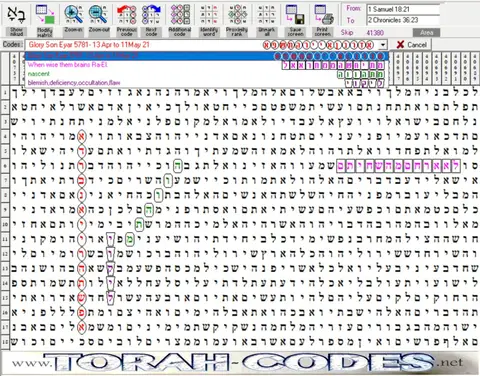Image resolution: width=480 pixels, height=376 pixels.
Task: Click the red circled letter in matrix row 17
Action: [81, 327]
